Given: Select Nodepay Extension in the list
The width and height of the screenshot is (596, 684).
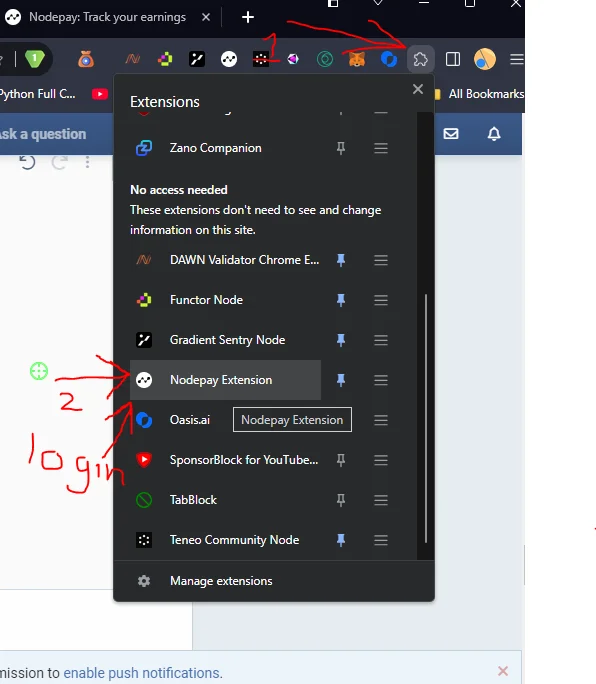Looking at the screenshot, I should (x=225, y=380).
